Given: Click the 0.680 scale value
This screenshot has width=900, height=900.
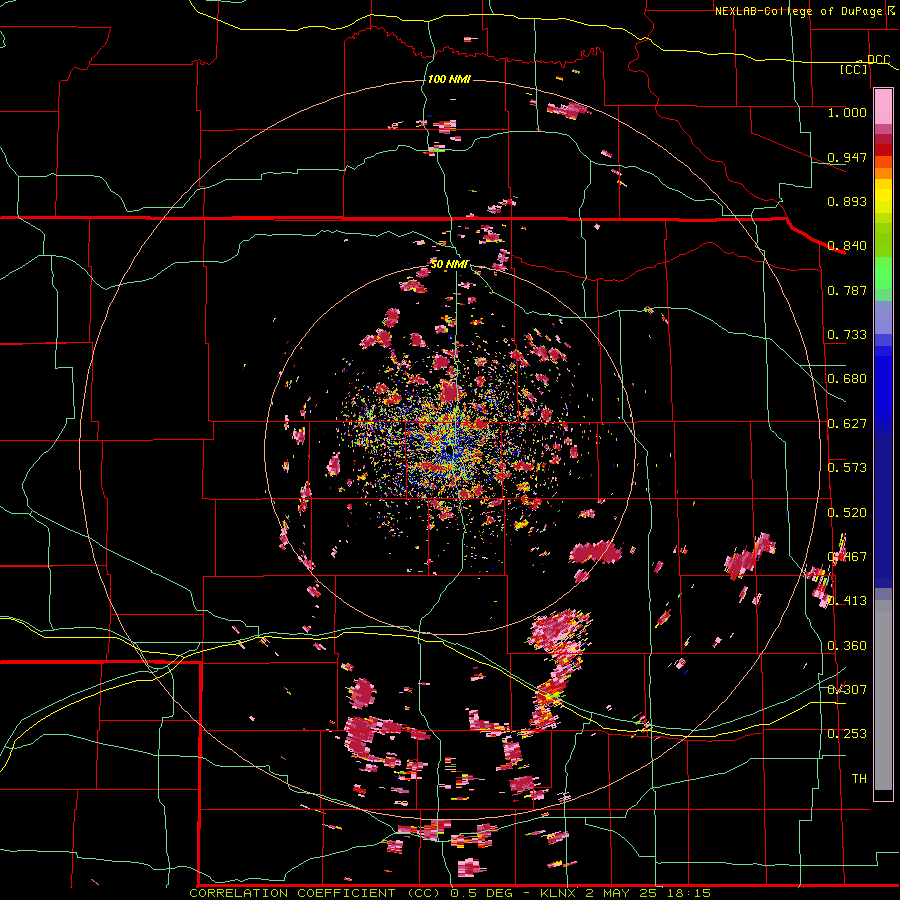Looking at the screenshot, I should coord(847,379).
